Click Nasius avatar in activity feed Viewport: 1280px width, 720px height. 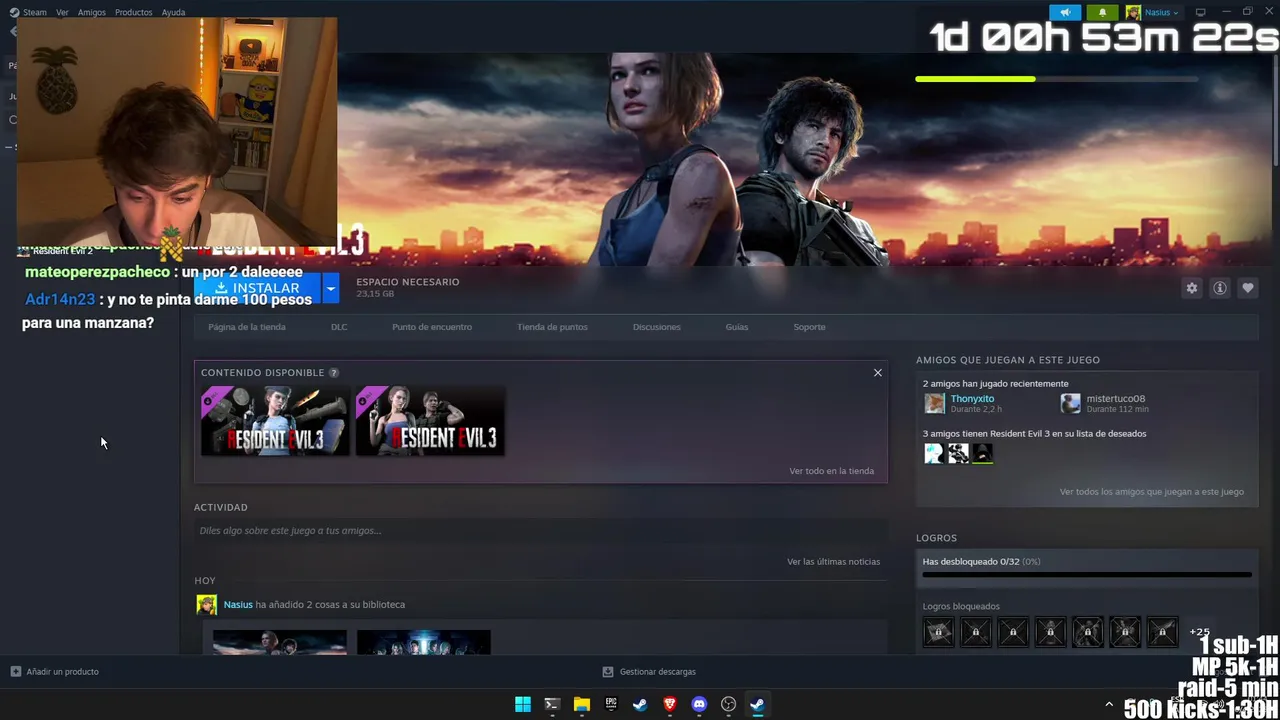[x=207, y=605]
